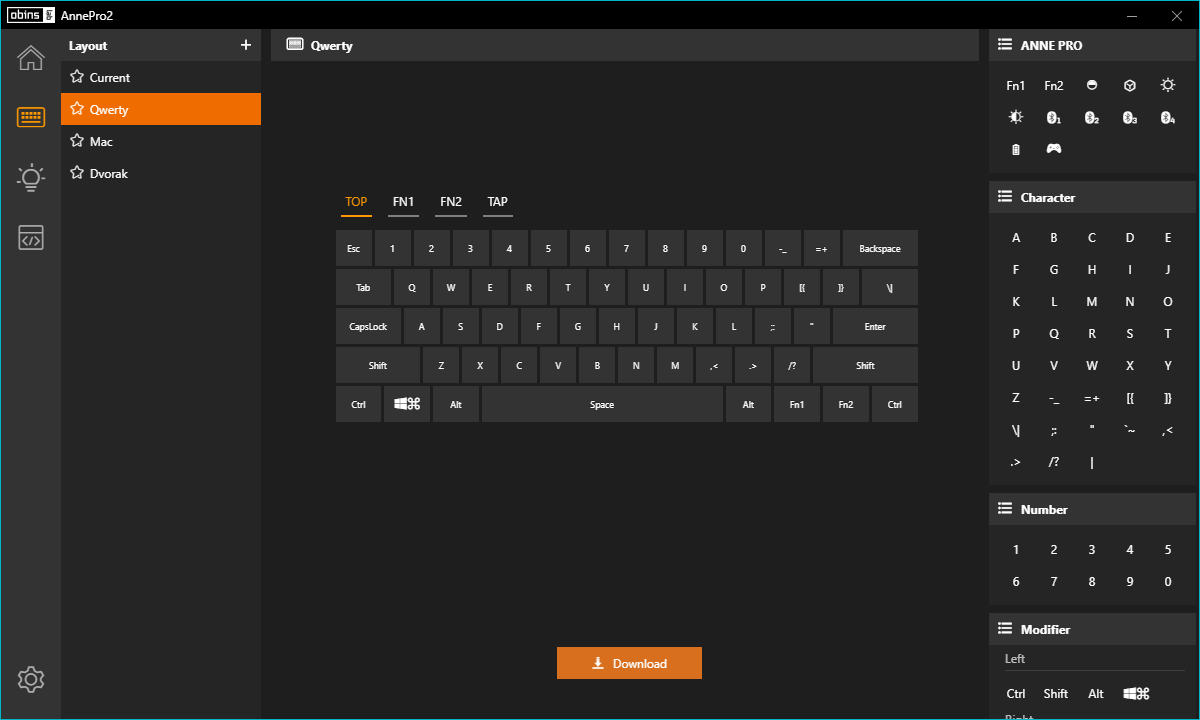Image resolution: width=1200 pixels, height=720 pixels.
Task: Pick number 0 in Number panel
Action: point(1168,582)
